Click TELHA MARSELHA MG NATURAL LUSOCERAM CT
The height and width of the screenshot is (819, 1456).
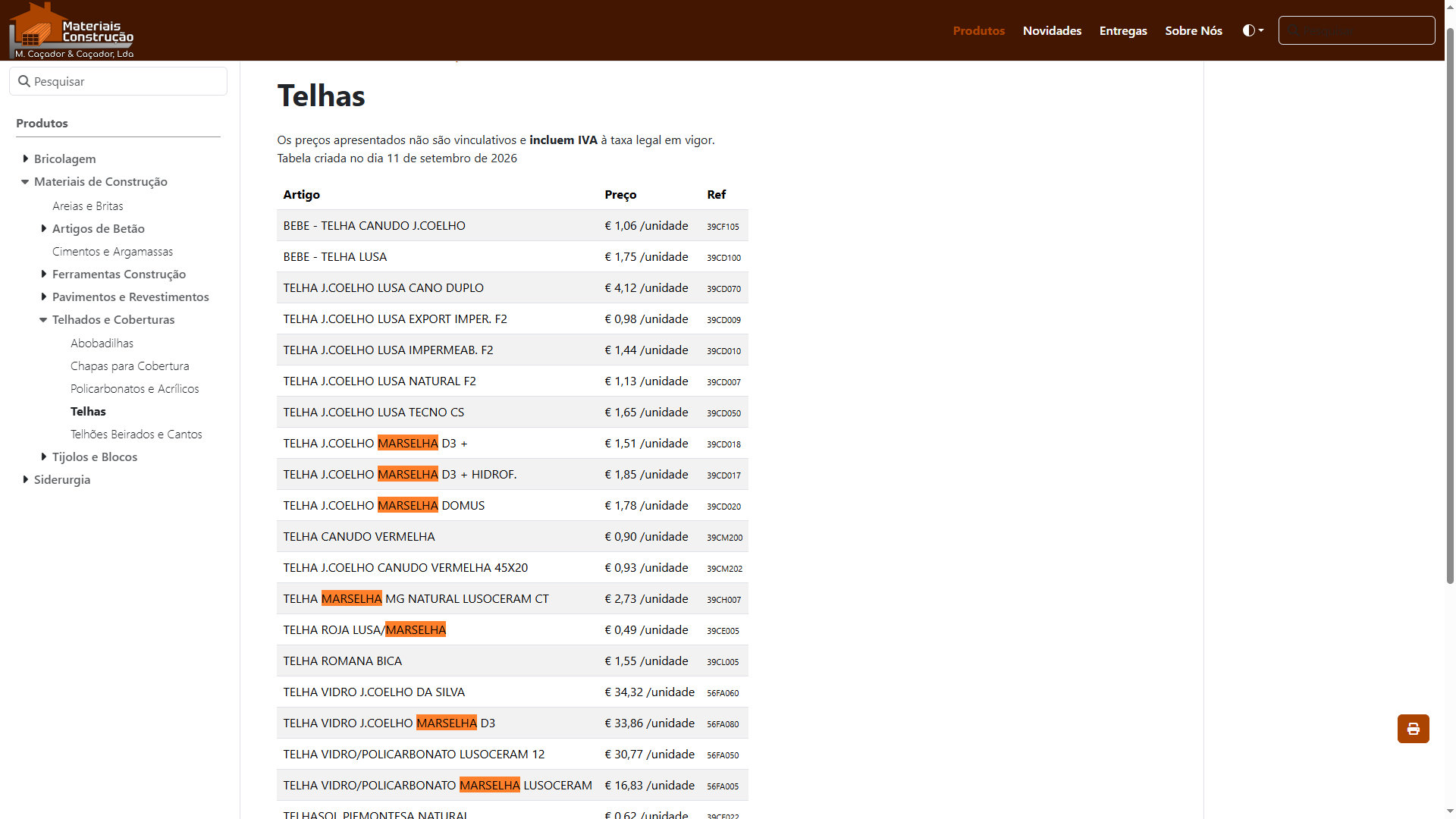click(416, 598)
